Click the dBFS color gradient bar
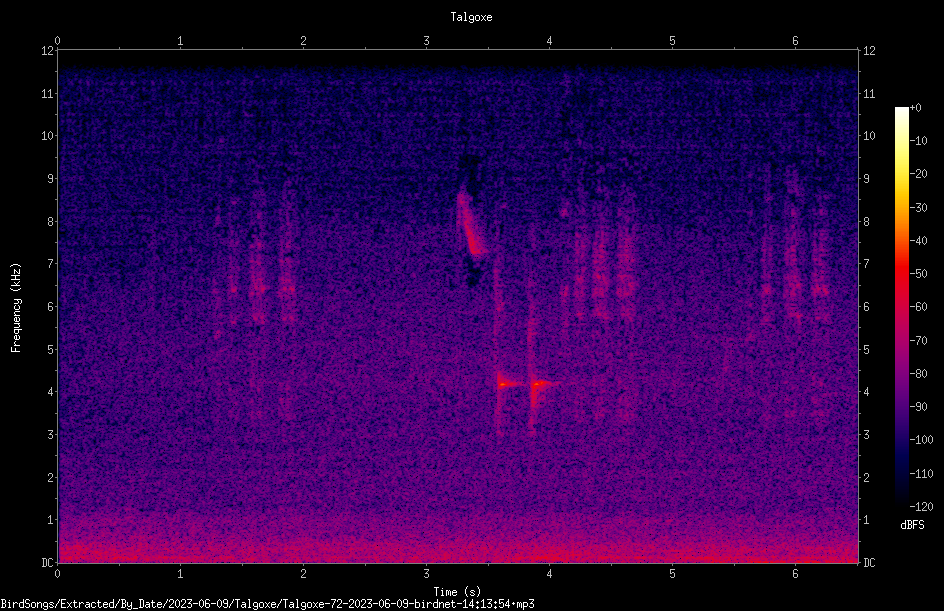 (902, 307)
